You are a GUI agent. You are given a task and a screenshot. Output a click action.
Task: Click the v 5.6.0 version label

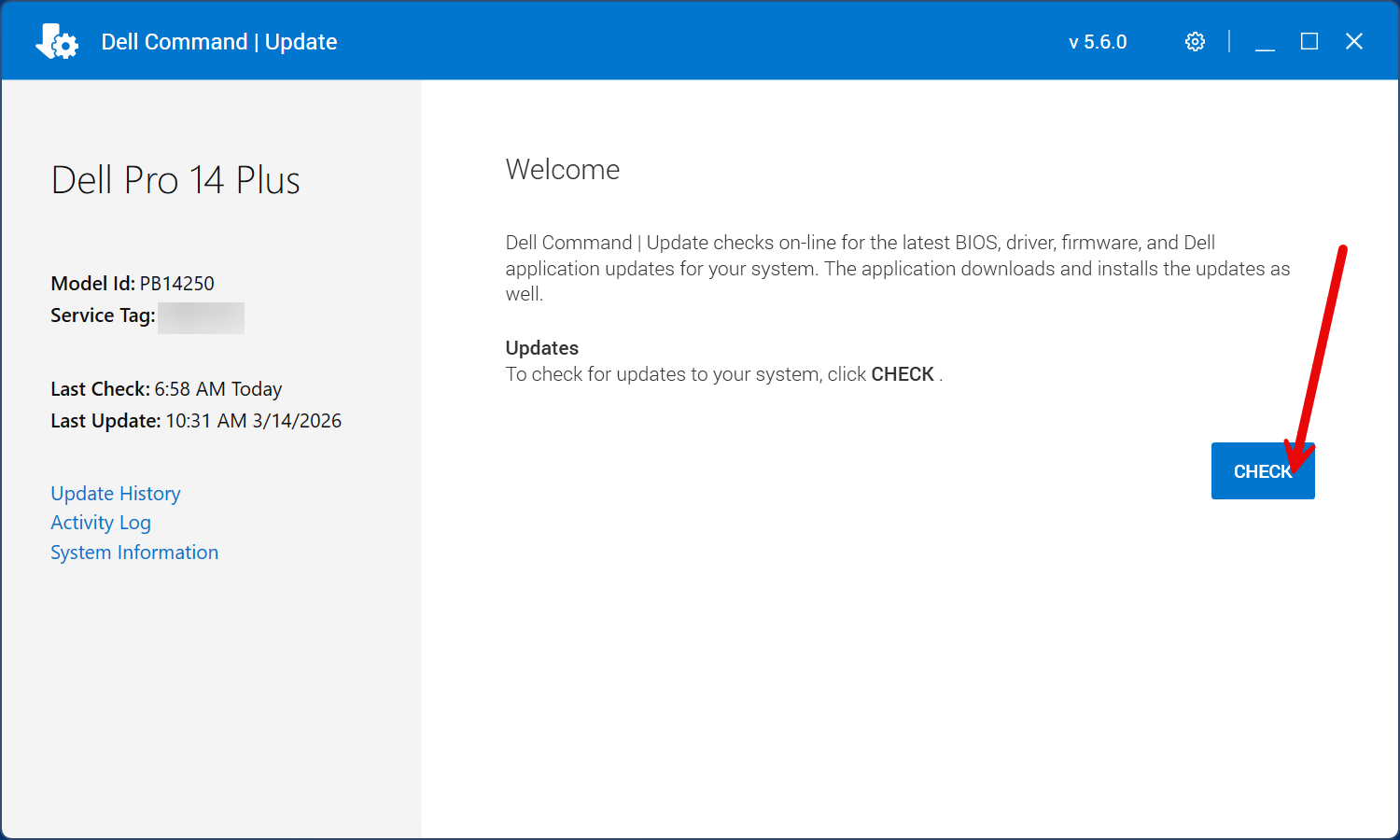point(1098,42)
